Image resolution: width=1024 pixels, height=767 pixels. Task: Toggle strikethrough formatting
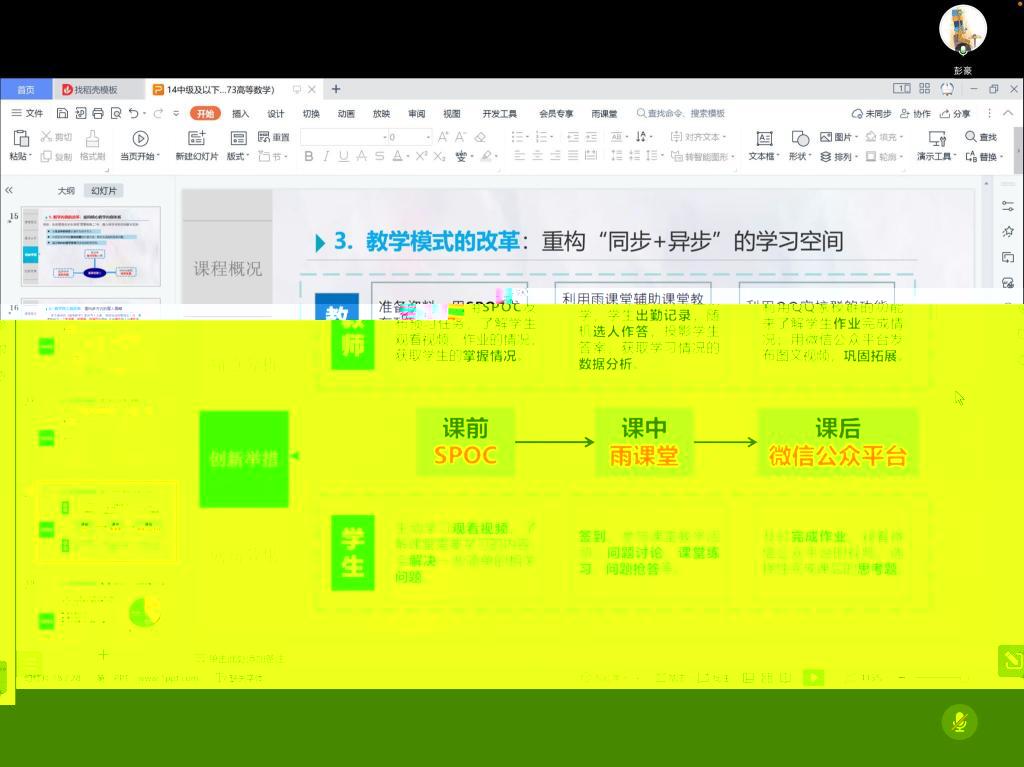pyautogui.click(x=379, y=156)
